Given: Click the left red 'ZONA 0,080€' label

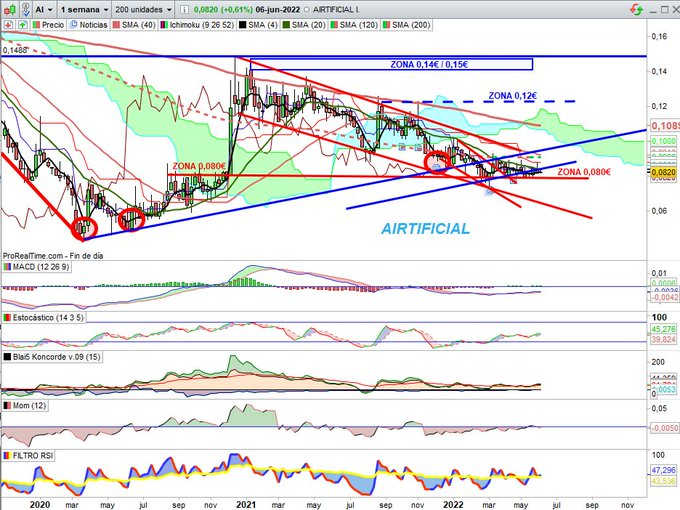Looking at the screenshot, I should (199, 167).
